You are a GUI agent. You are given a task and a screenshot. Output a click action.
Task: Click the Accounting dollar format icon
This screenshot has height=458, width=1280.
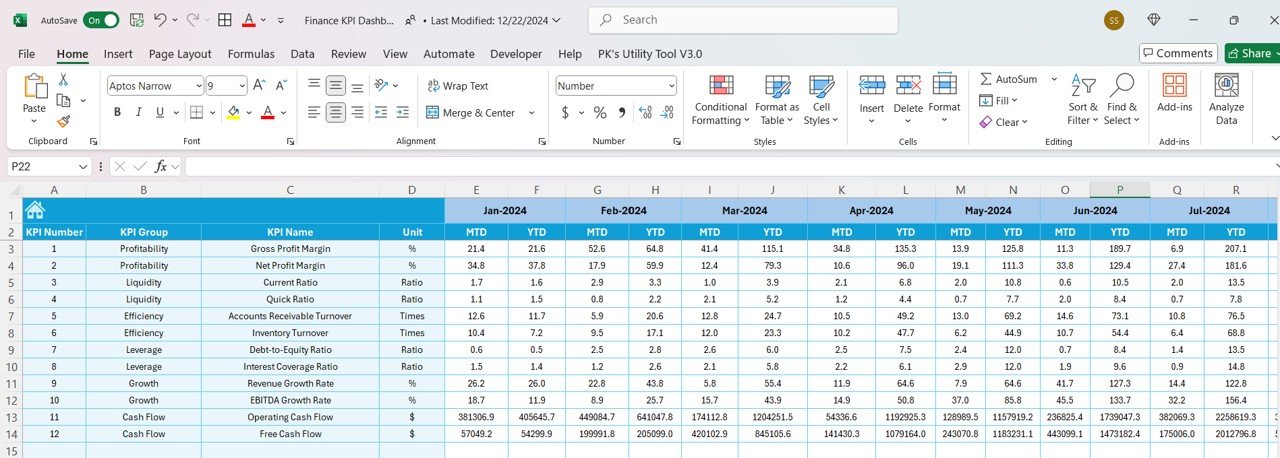[x=565, y=113]
